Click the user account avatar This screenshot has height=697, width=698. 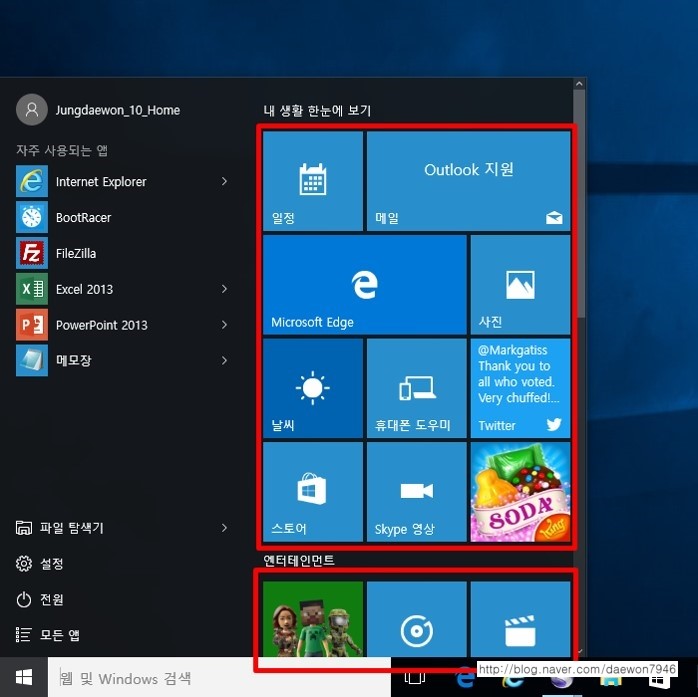coord(32,109)
